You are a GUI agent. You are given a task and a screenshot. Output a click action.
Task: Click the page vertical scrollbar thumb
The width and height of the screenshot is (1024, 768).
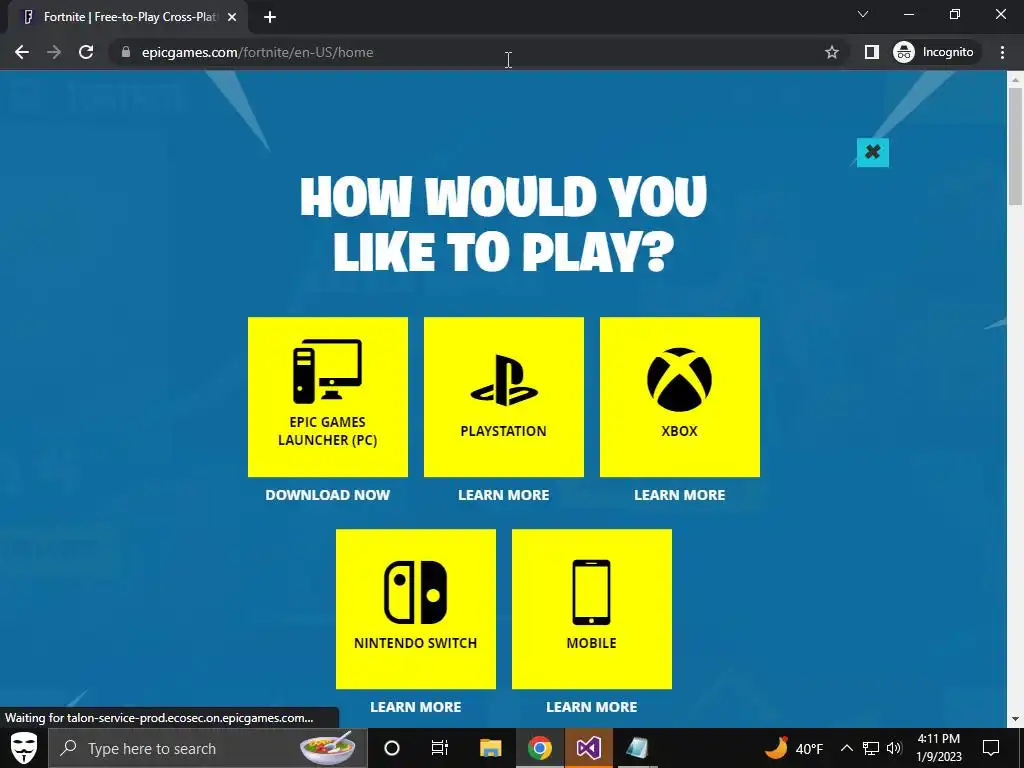tap(1015, 147)
